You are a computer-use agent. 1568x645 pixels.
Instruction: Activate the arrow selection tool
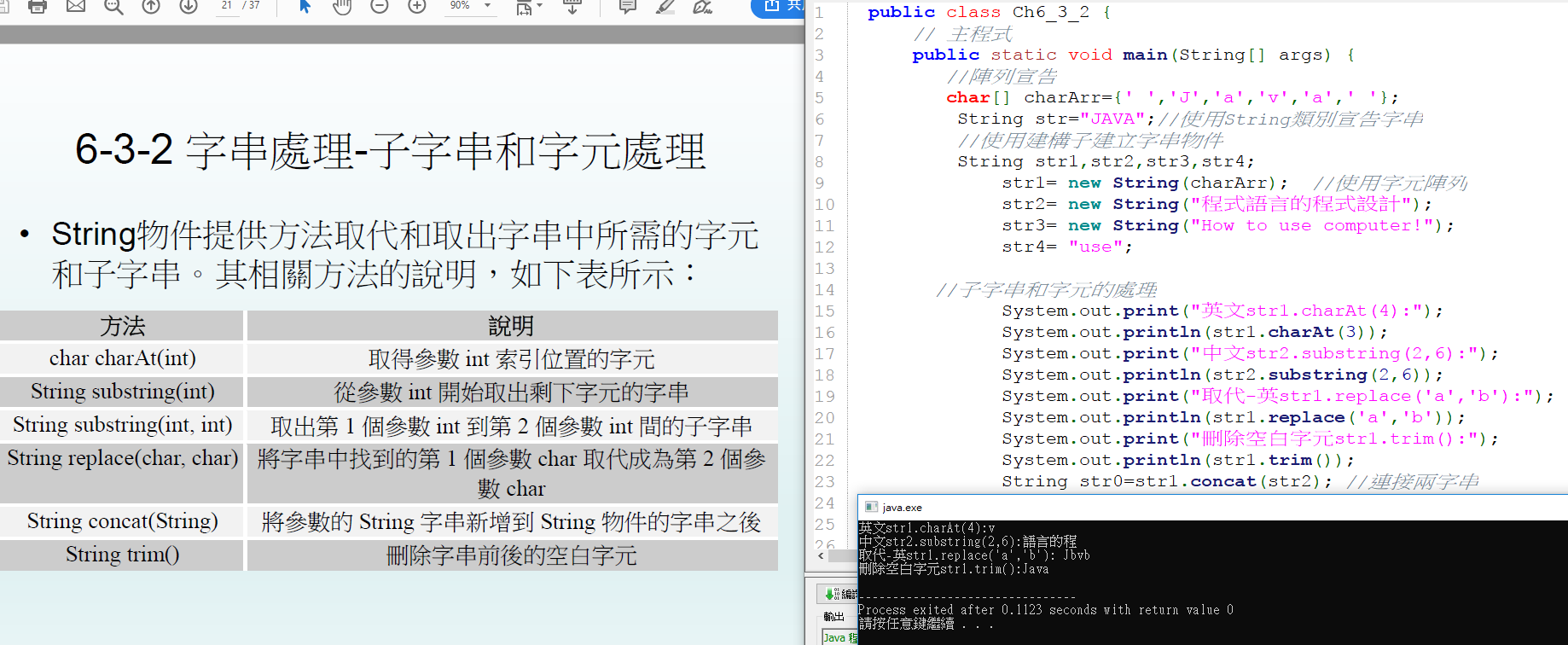pyautogui.click(x=305, y=7)
